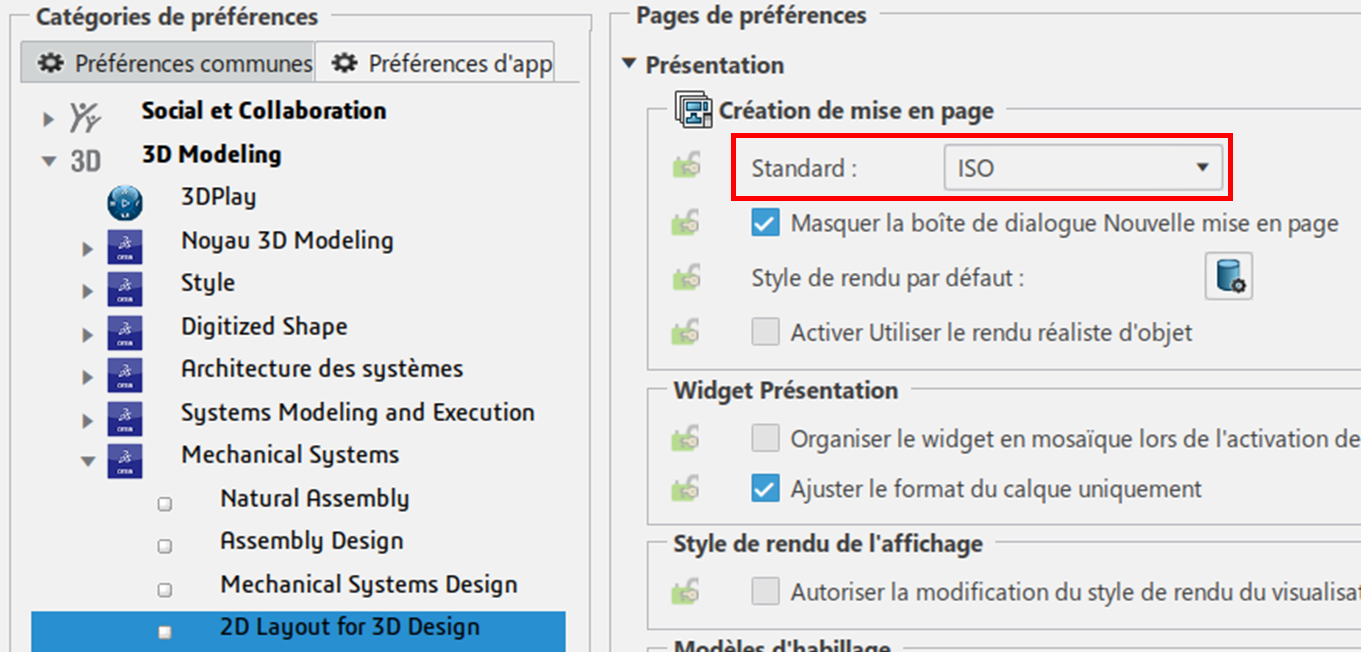Check Organiser le widget en mosaïque
The image size is (1361, 652).
pyautogui.click(x=765, y=438)
